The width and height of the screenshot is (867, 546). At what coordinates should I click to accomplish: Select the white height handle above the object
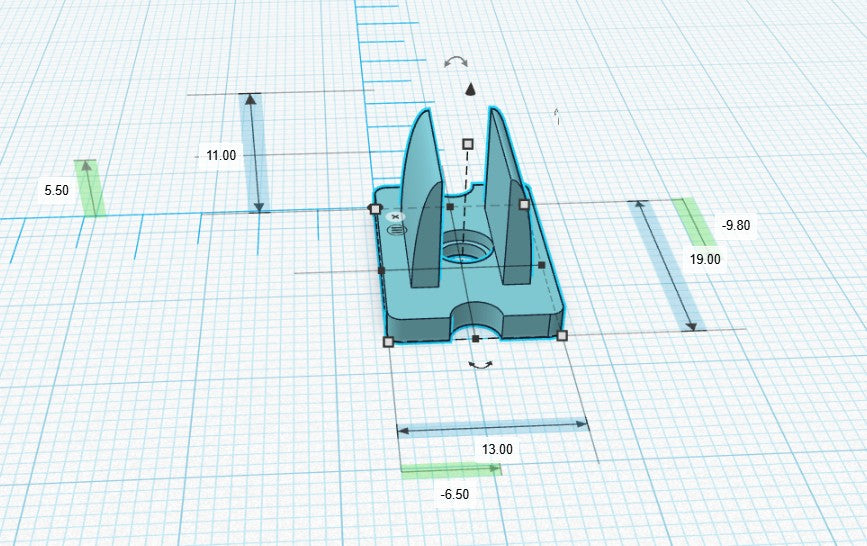(468, 144)
